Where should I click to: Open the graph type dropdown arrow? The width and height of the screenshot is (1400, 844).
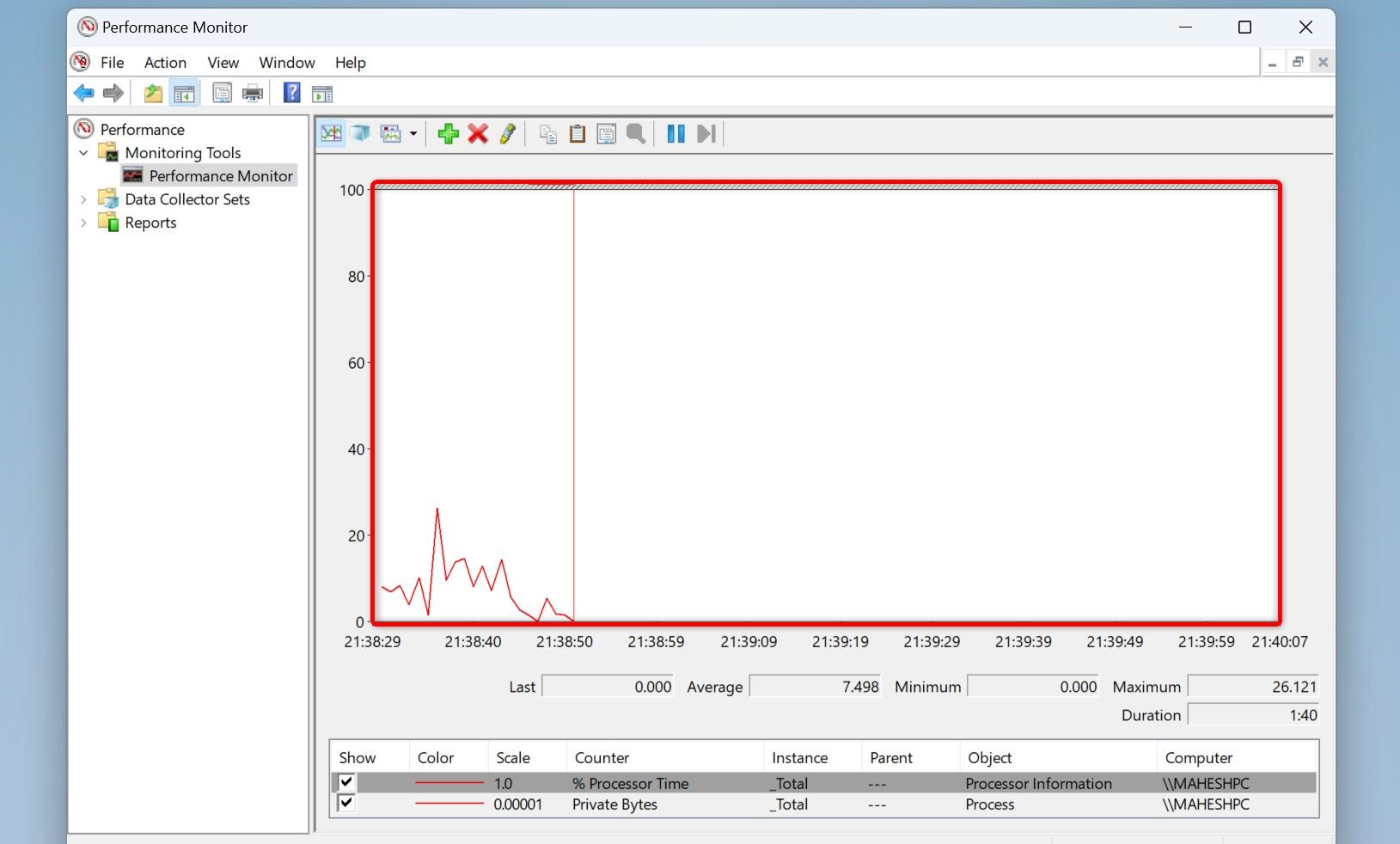(x=413, y=133)
